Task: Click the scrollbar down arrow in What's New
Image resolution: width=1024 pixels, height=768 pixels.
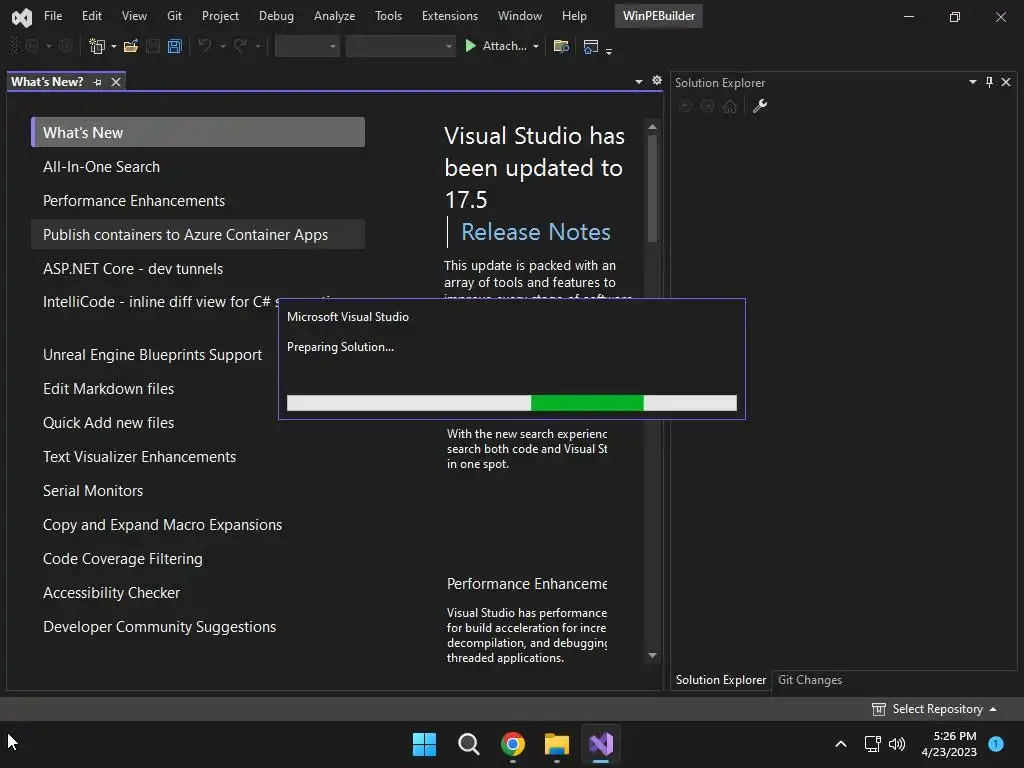Action: (652, 655)
